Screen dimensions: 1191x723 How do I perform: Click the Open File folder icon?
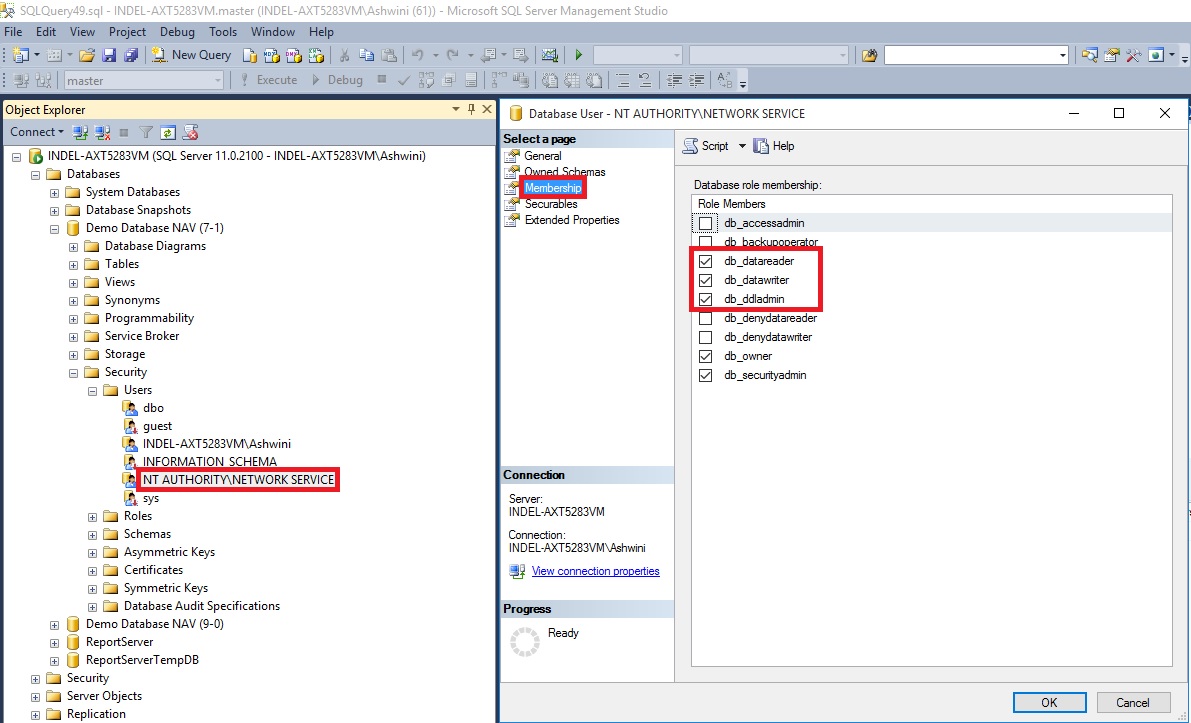[87, 55]
